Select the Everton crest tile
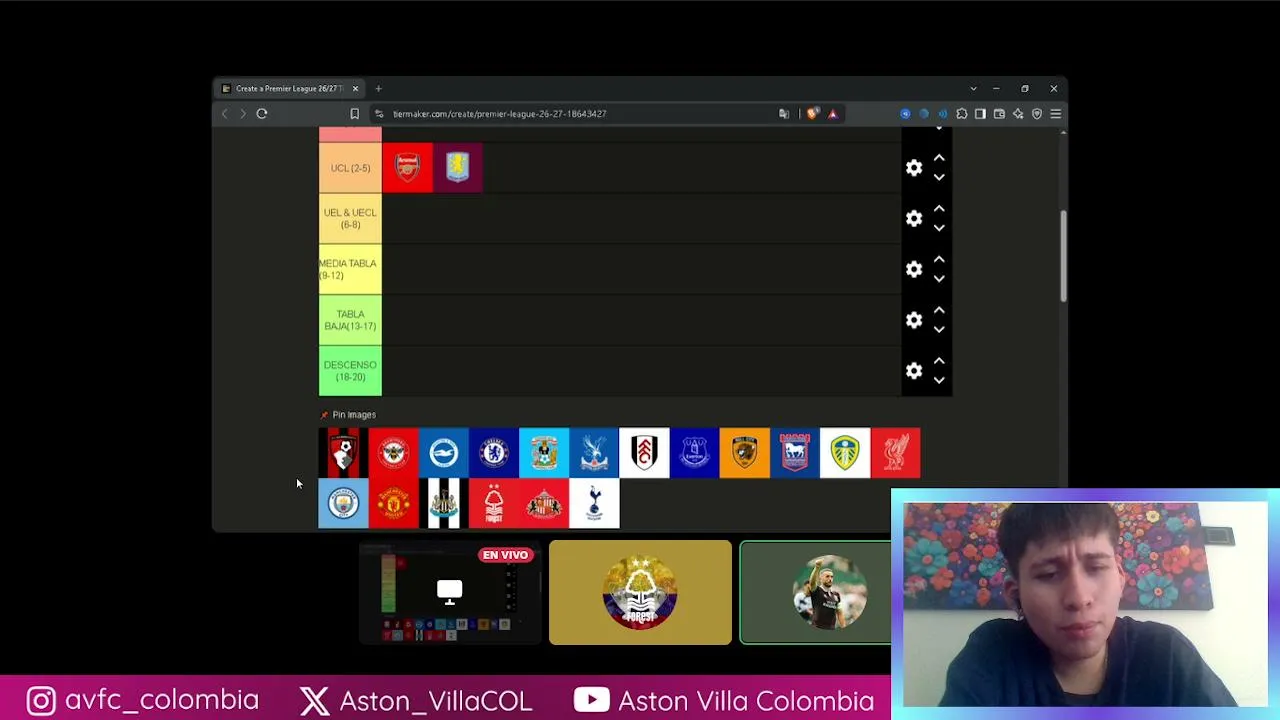 (694, 453)
